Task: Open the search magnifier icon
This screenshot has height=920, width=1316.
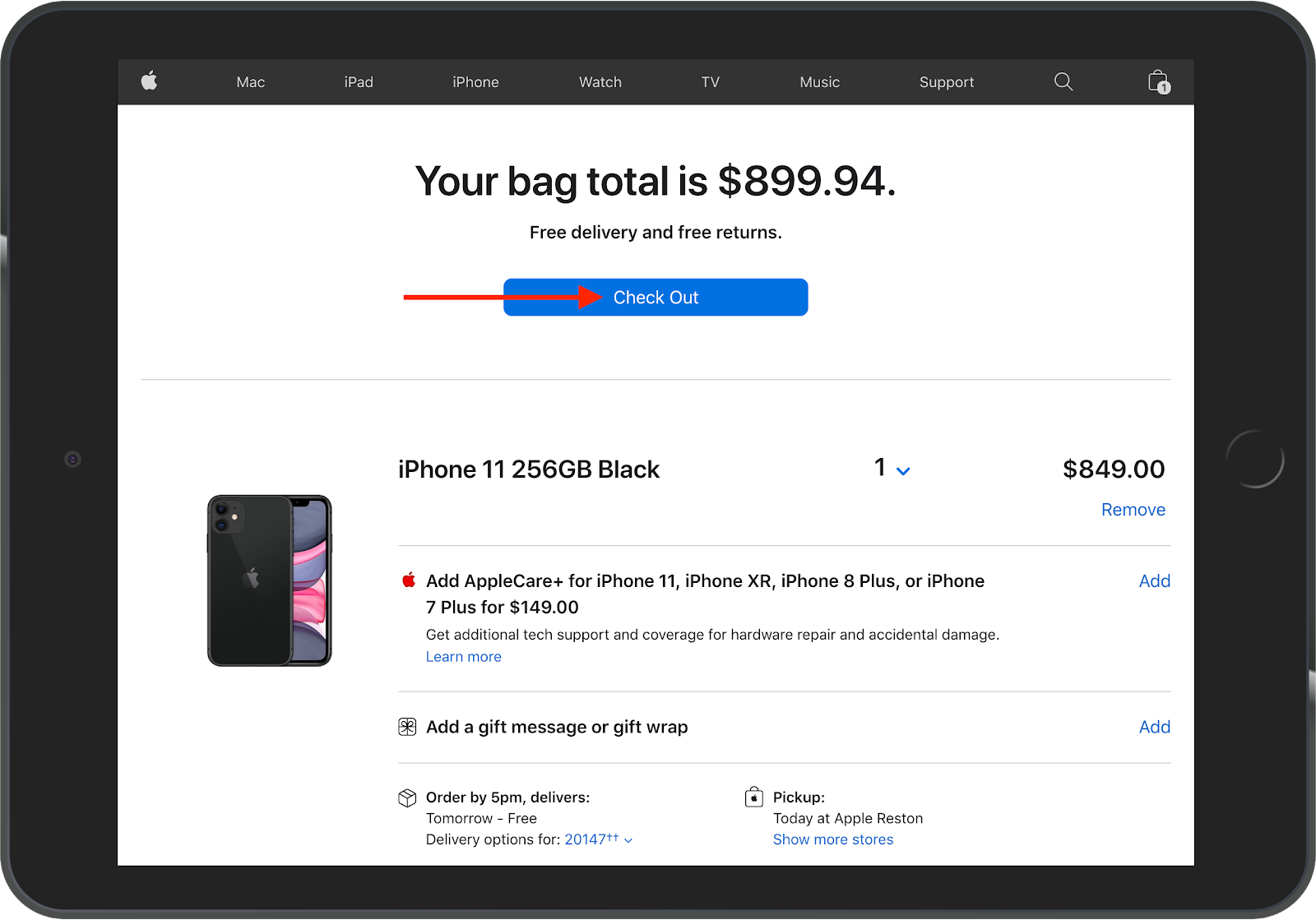Action: (x=1063, y=81)
